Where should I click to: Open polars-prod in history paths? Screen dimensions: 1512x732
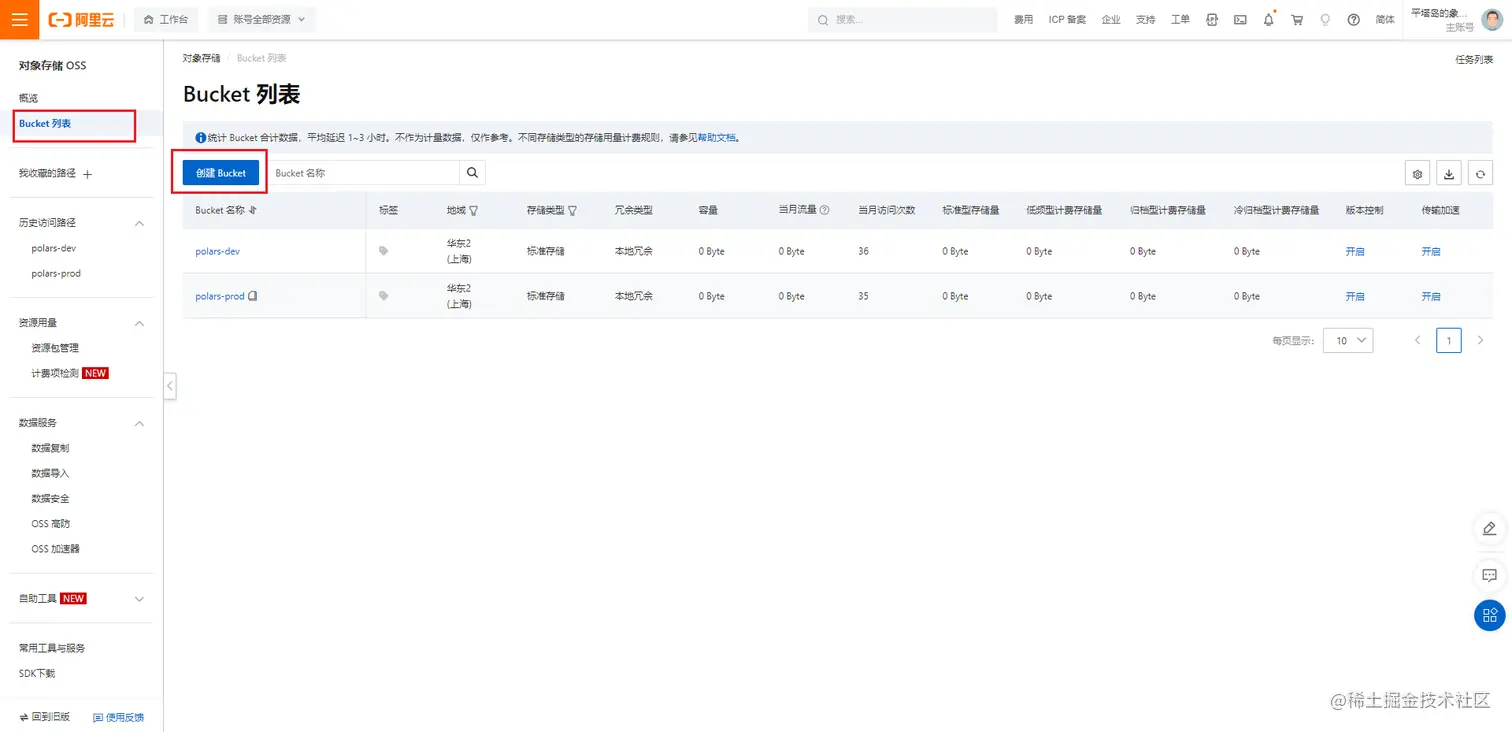[x=56, y=273]
